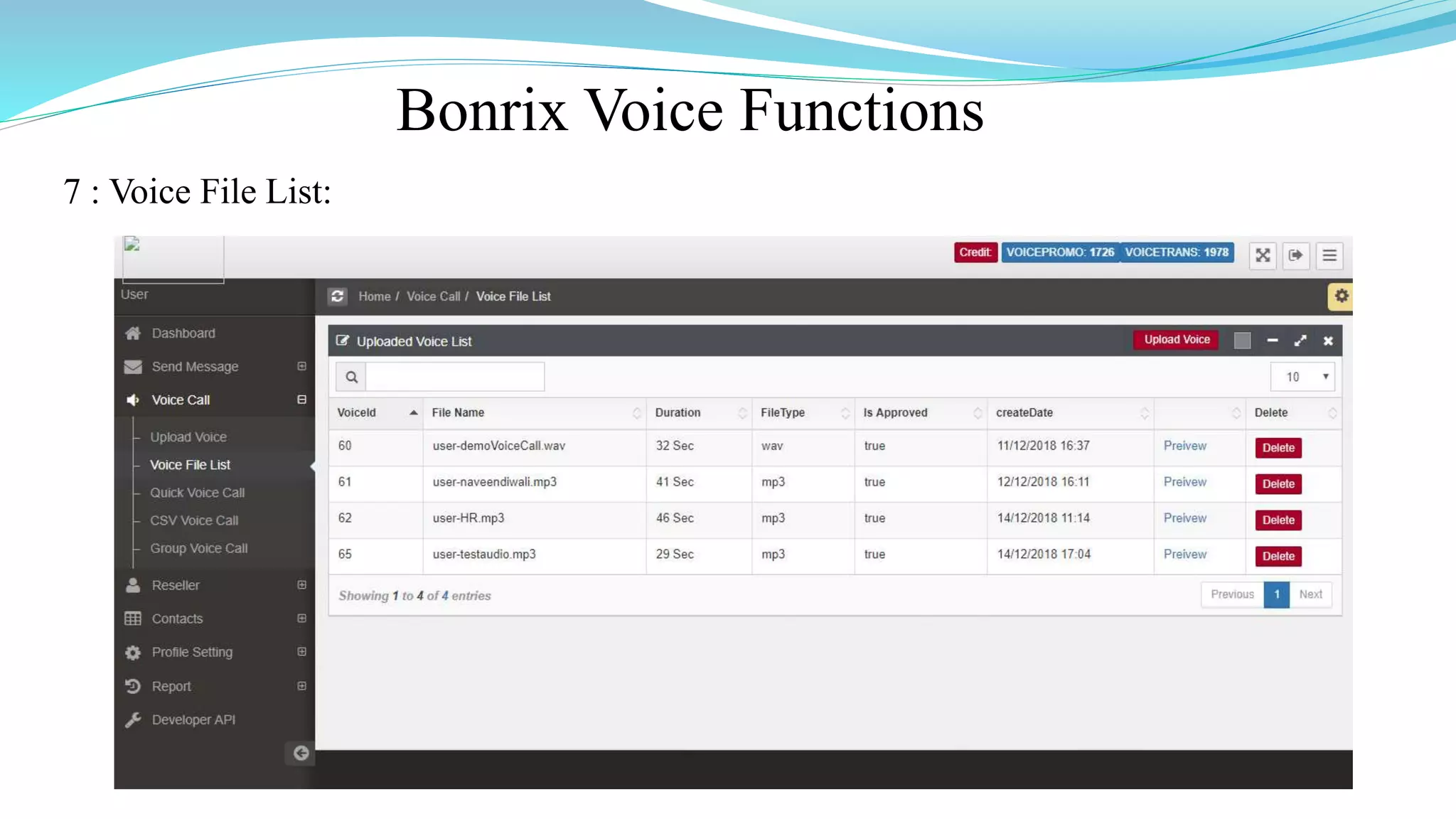This screenshot has height=819, width=1456.
Task: Click the VOICETRANS: 1978 credit badge
Action: tap(1177, 252)
